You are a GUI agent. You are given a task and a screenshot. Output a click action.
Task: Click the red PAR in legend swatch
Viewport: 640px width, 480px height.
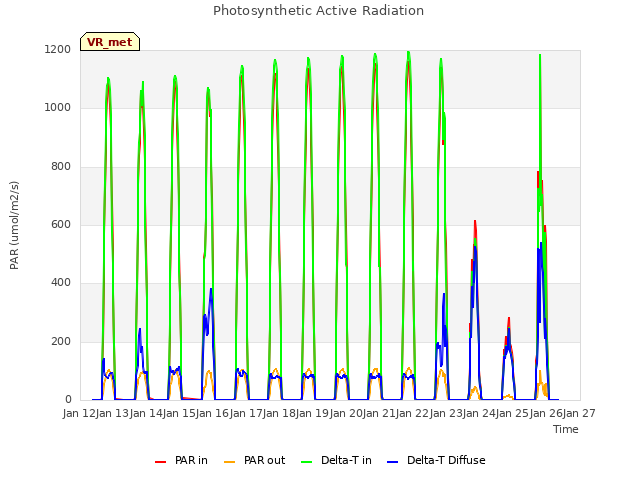(160, 462)
